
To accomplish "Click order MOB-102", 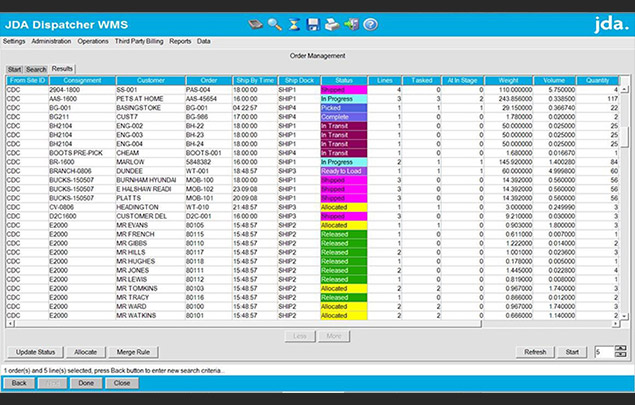I will (209, 189).
